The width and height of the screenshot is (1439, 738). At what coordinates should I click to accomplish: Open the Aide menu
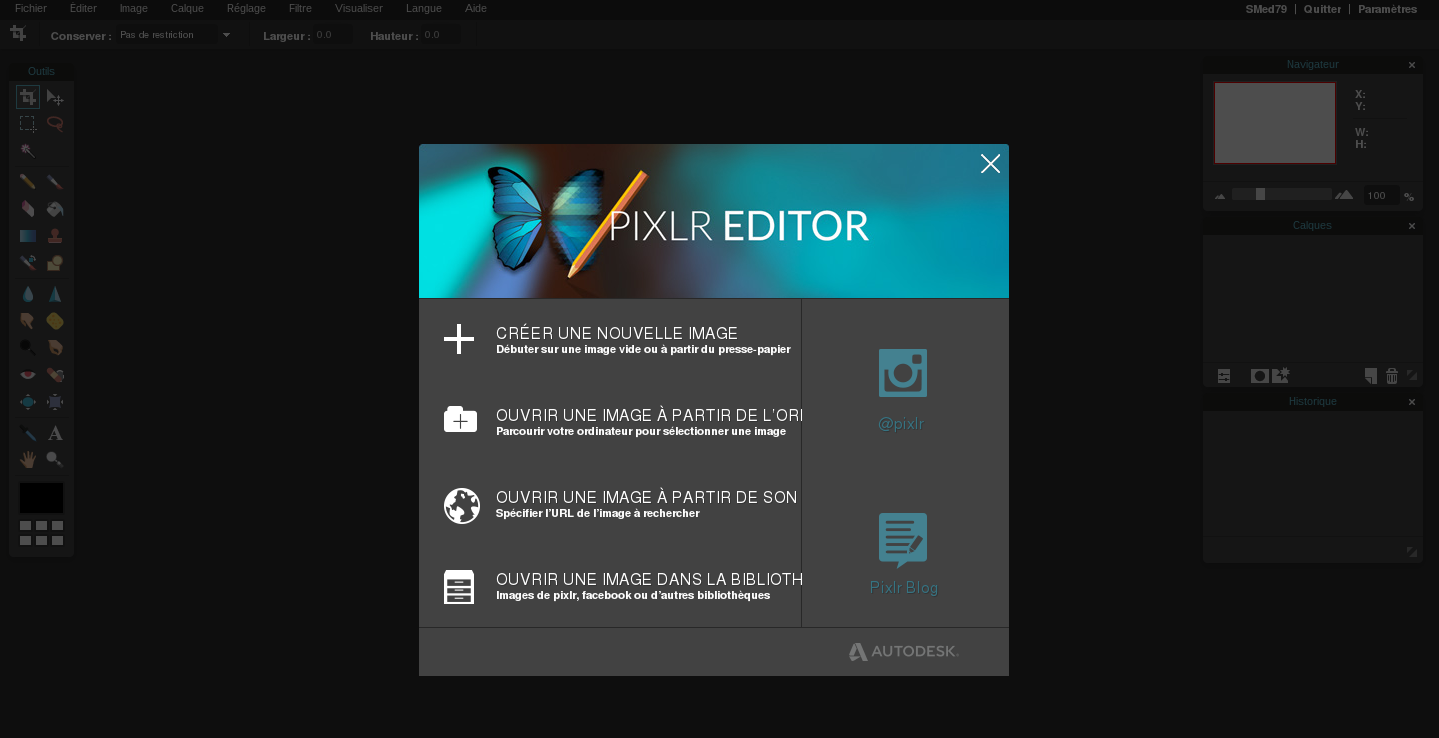click(x=476, y=8)
